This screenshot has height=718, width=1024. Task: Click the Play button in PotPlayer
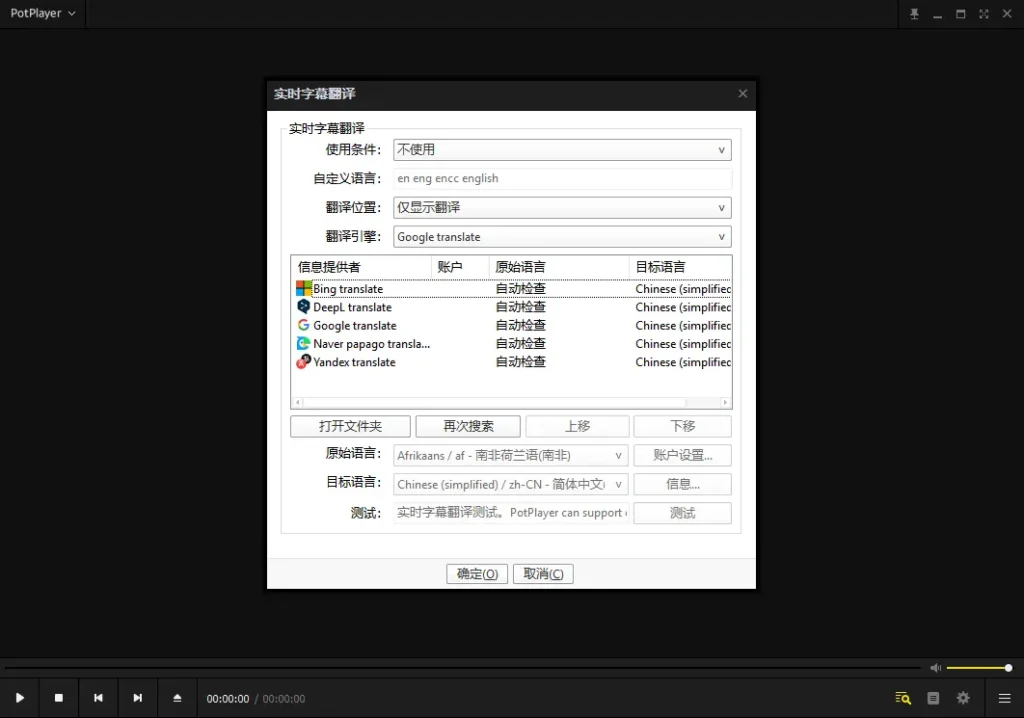click(x=20, y=698)
